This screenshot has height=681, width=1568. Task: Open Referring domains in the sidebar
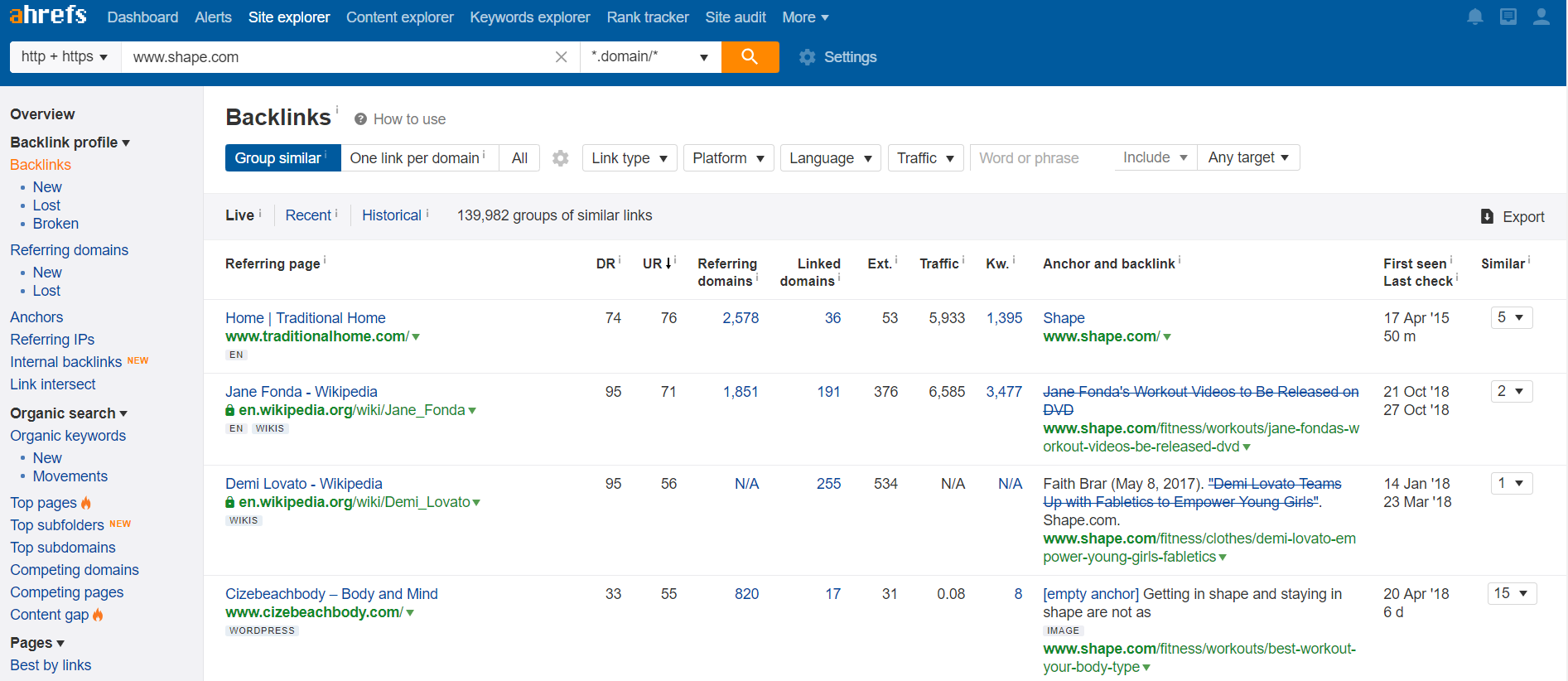coord(70,250)
